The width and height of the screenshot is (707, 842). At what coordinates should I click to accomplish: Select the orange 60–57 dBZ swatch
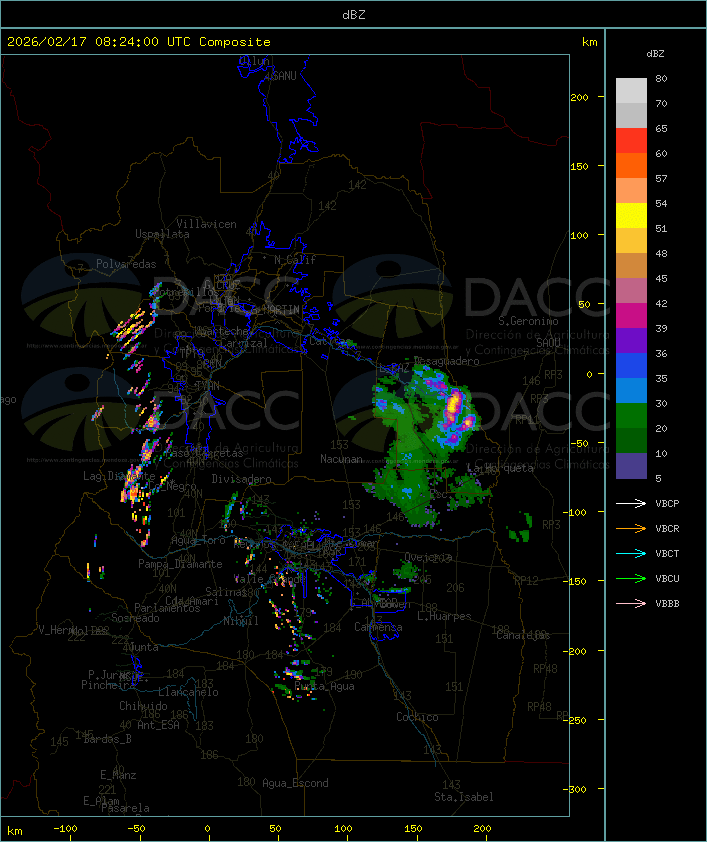pos(631,165)
